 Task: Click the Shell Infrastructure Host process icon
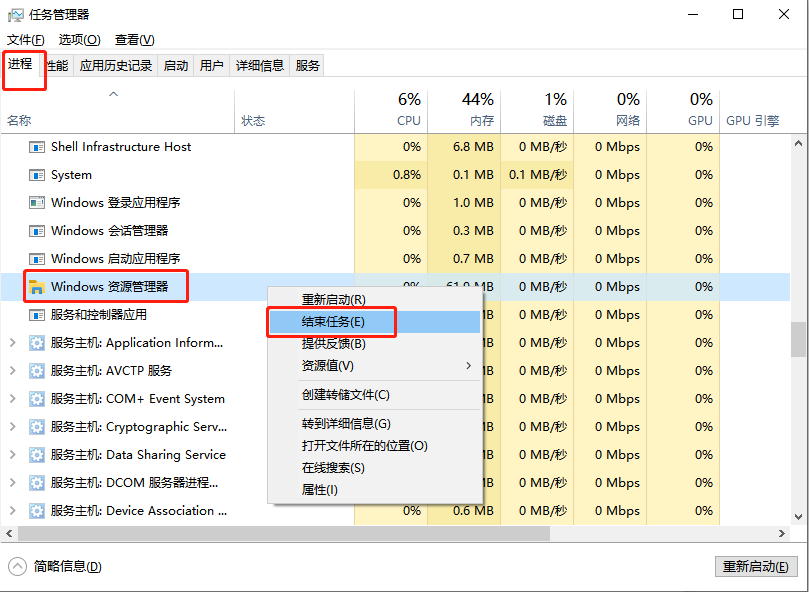(37, 147)
